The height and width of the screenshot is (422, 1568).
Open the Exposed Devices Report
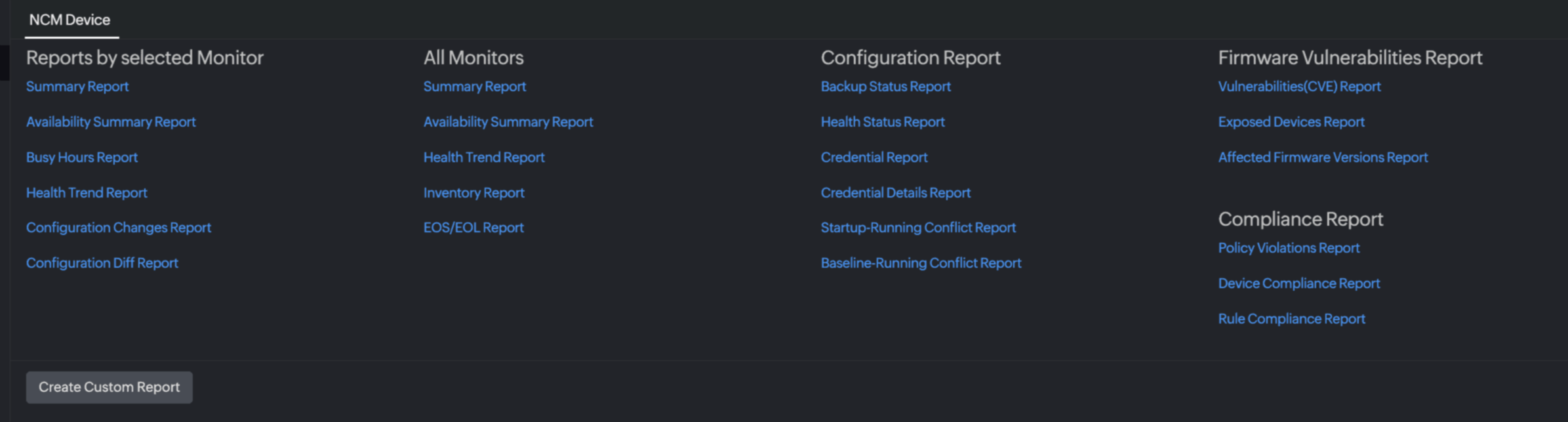pyautogui.click(x=1291, y=122)
